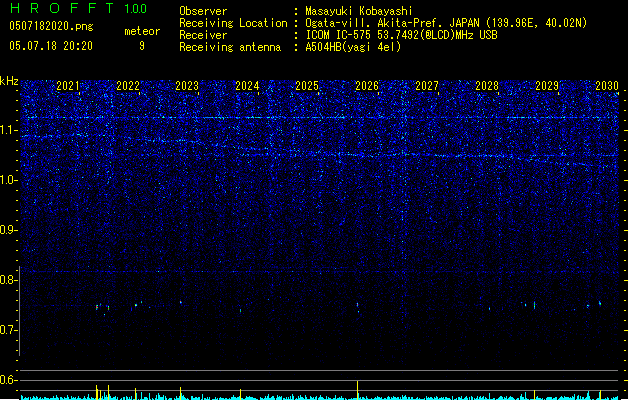Jump to the 2025 time marker
Image resolution: width=629 pixels, height=400 pixels.
click(x=307, y=87)
